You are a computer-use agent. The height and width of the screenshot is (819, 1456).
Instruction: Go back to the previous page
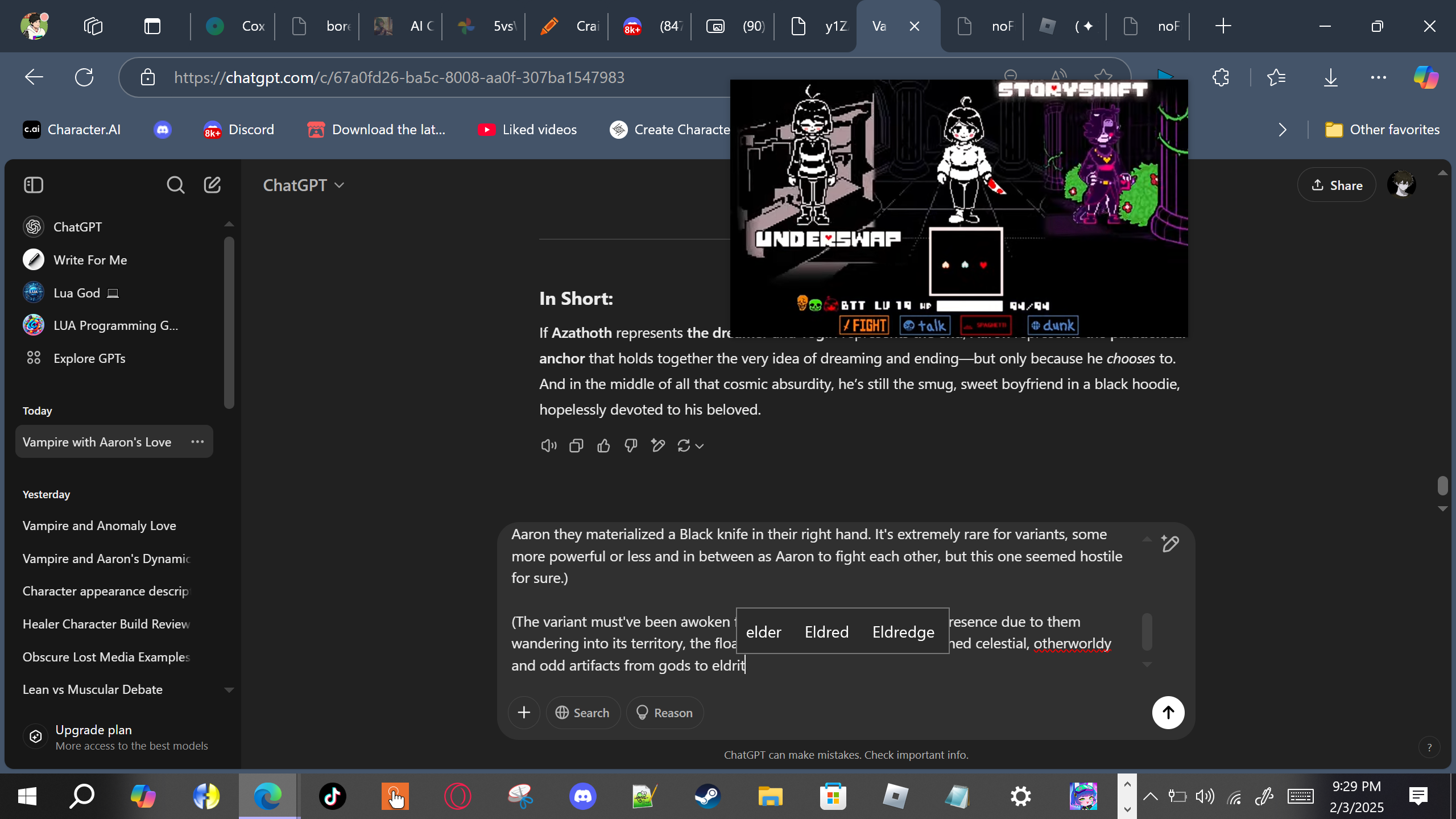(34, 77)
